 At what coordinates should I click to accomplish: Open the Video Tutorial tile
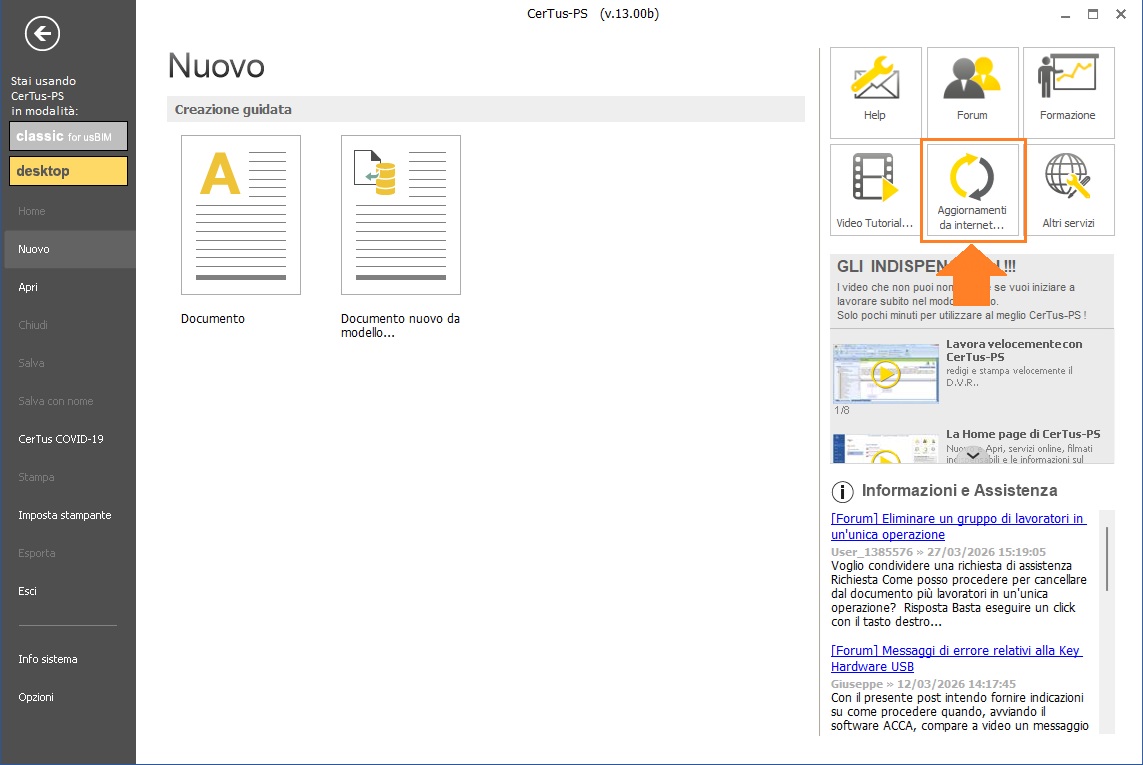point(875,190)
